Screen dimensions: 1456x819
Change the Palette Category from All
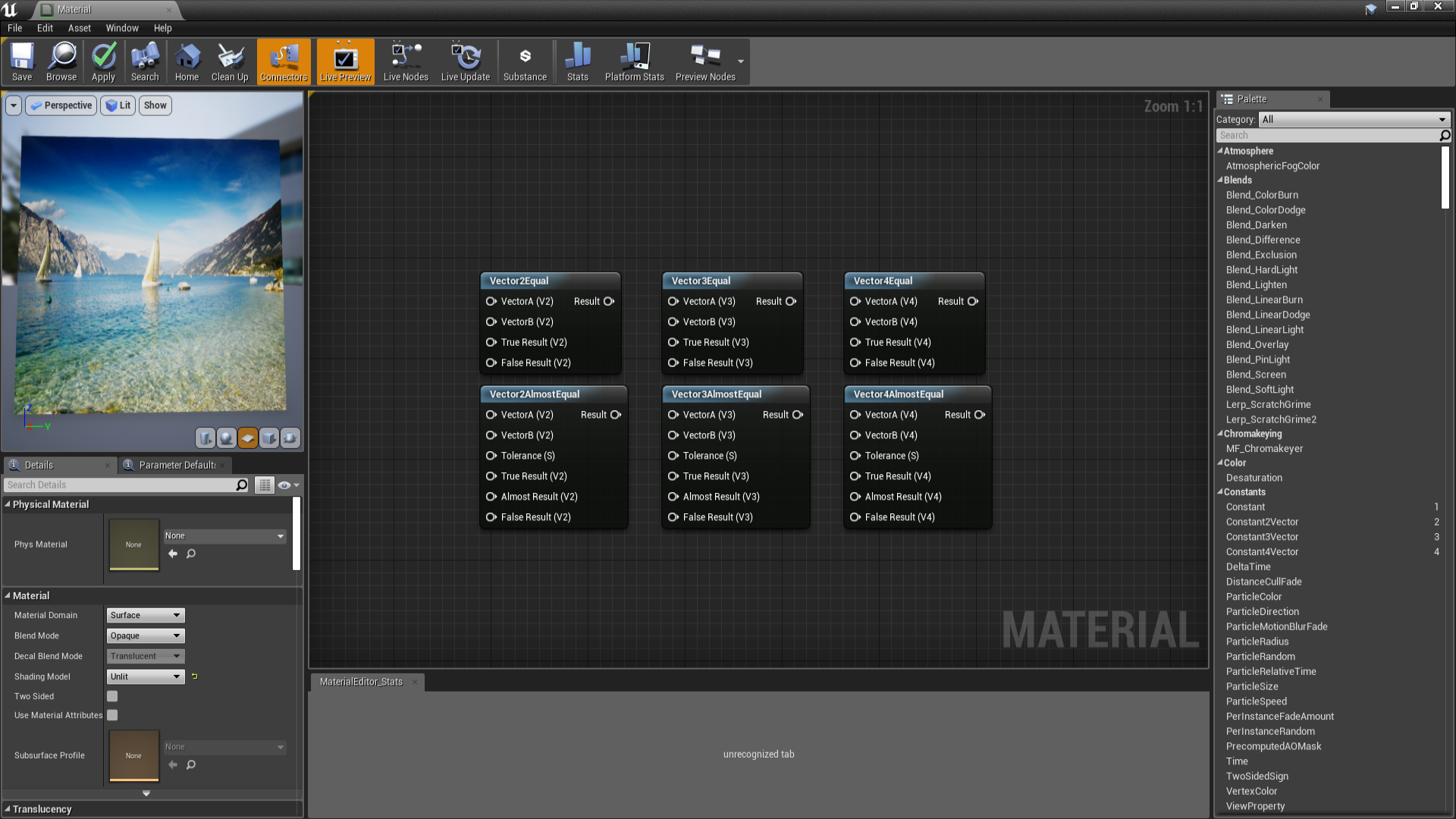tap(1354, 119)
